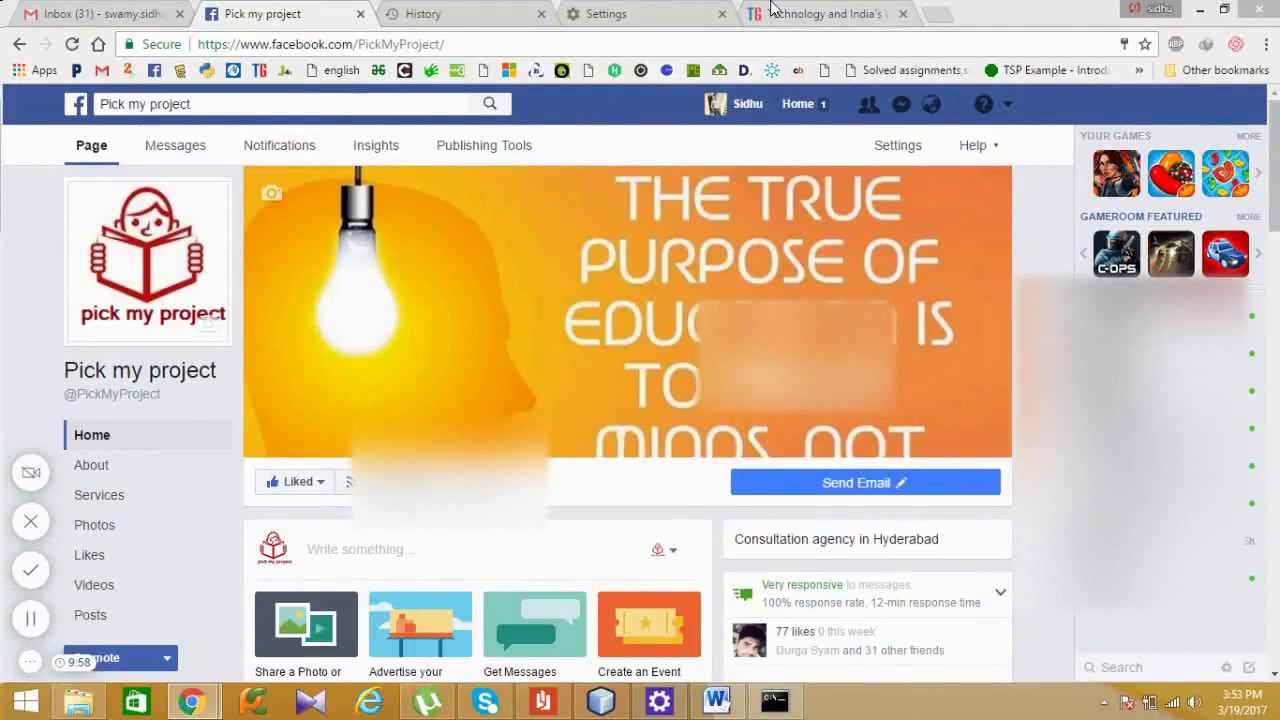Click the Facebook logo icon
This screenshot has height=720, width=1280.
tap(76, 104)
